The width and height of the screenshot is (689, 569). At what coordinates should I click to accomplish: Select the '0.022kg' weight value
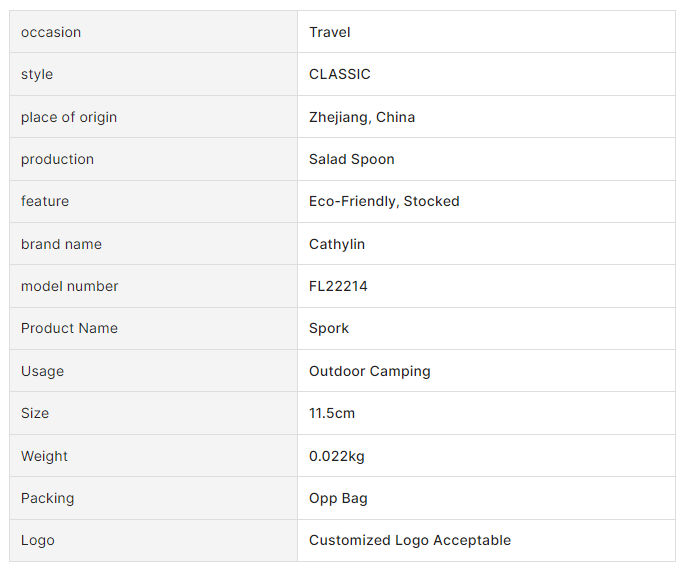pos(337,456)
